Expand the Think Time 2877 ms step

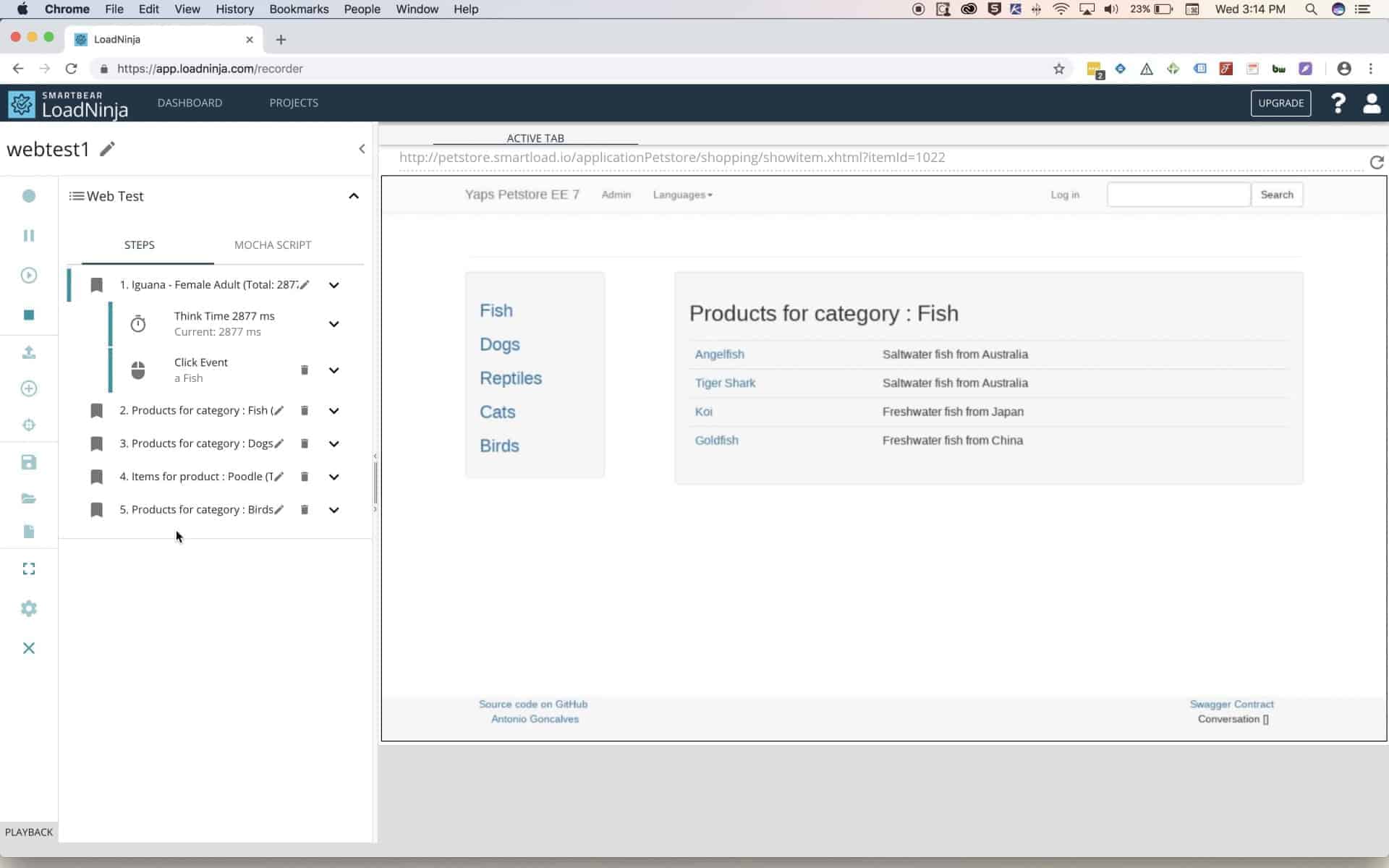tap(334, 324)
